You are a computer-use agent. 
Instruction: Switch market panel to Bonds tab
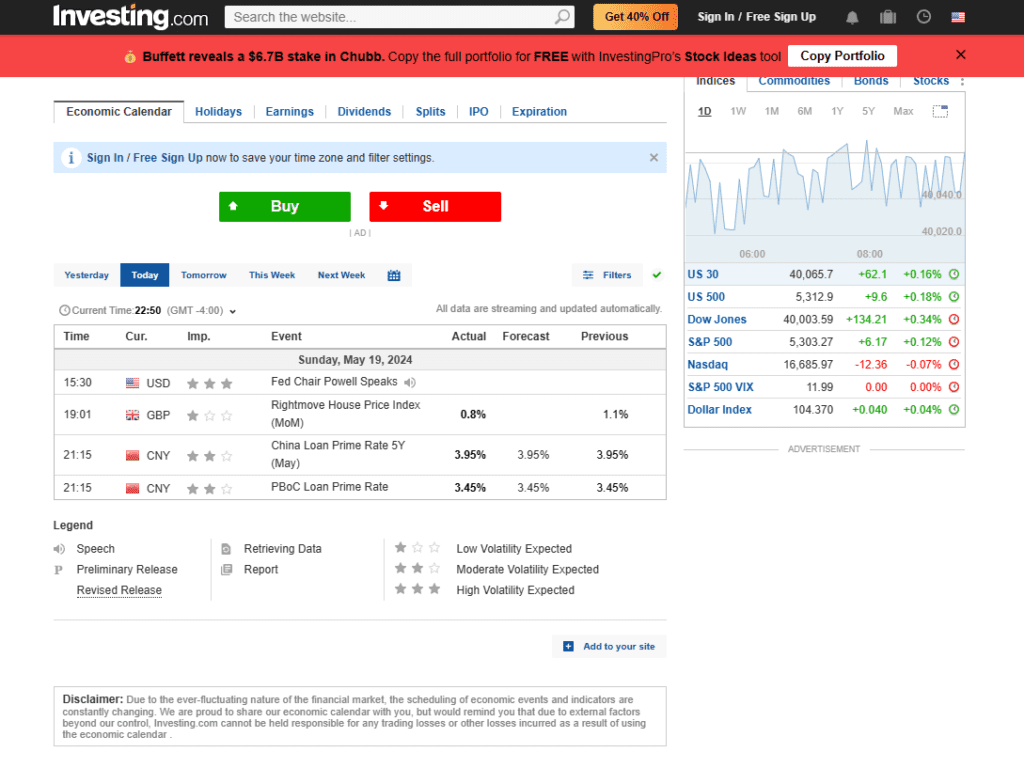pyautogui.click(x=871, y=81)
